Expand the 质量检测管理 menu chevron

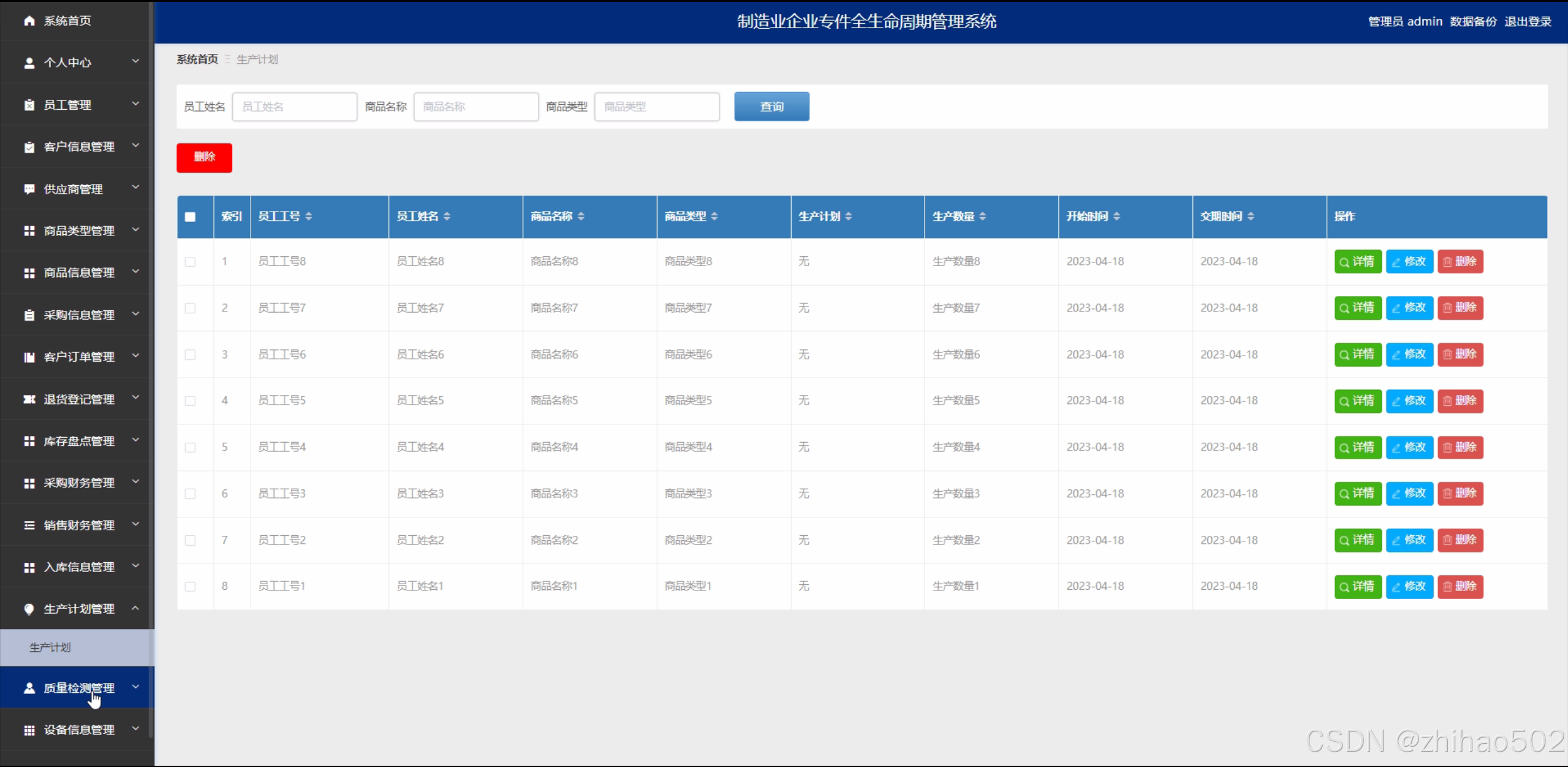point(135,687)
